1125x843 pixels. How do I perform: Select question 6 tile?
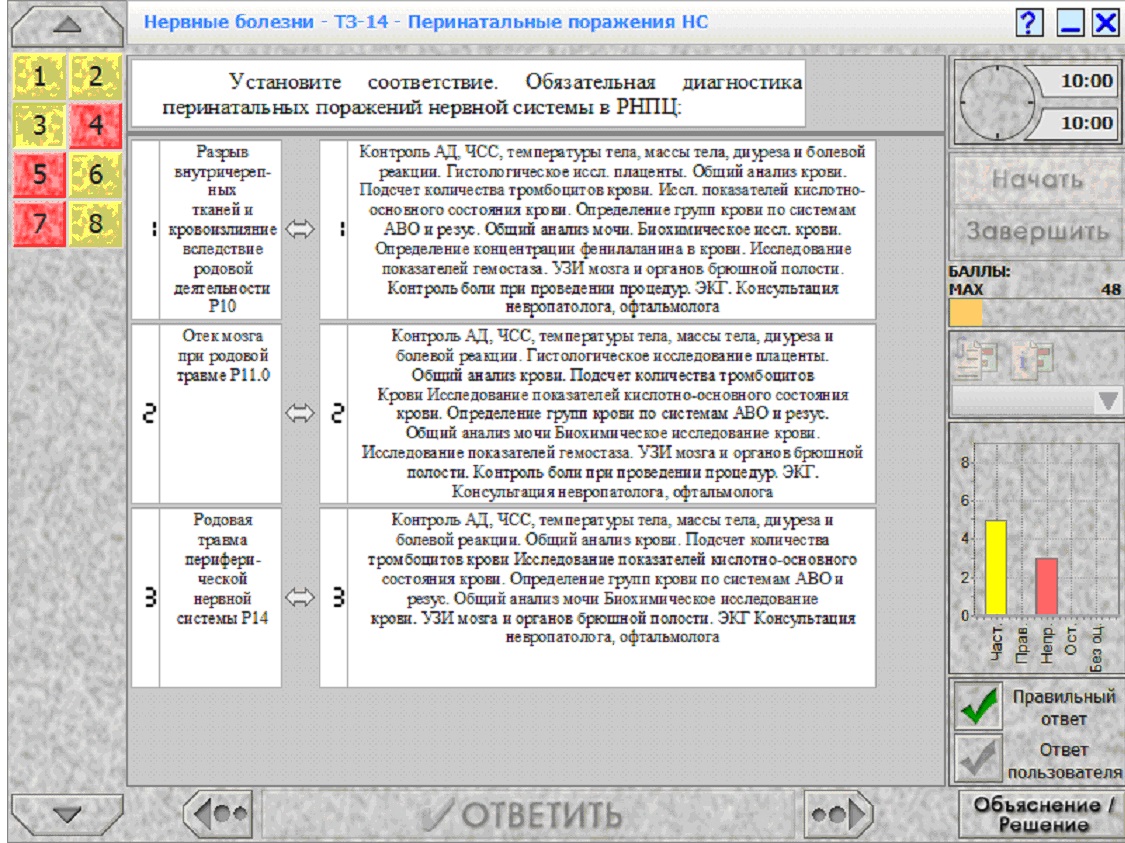tap(95, 174)
